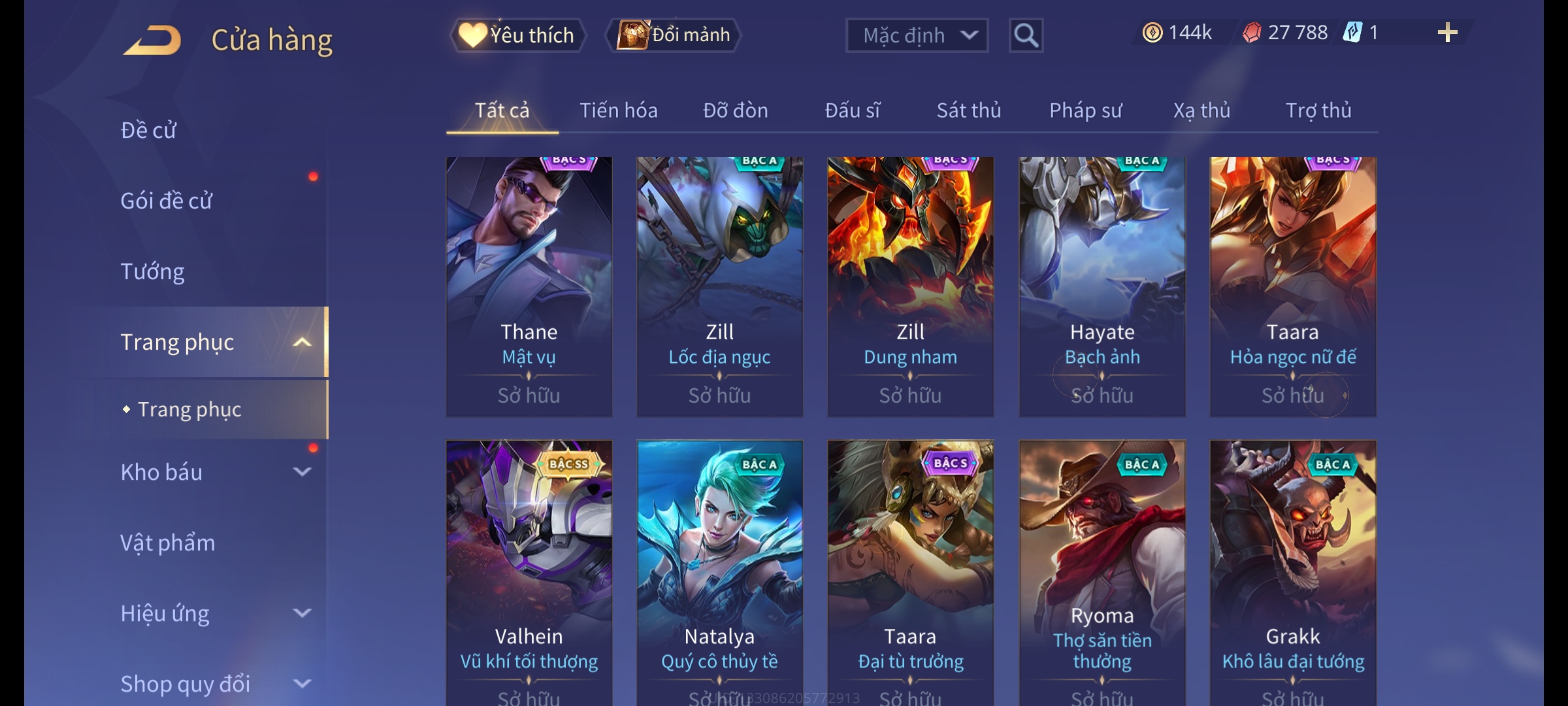Tap the plus icon to add currency
Screen dimensions: 1568x706
(1448, 33)
